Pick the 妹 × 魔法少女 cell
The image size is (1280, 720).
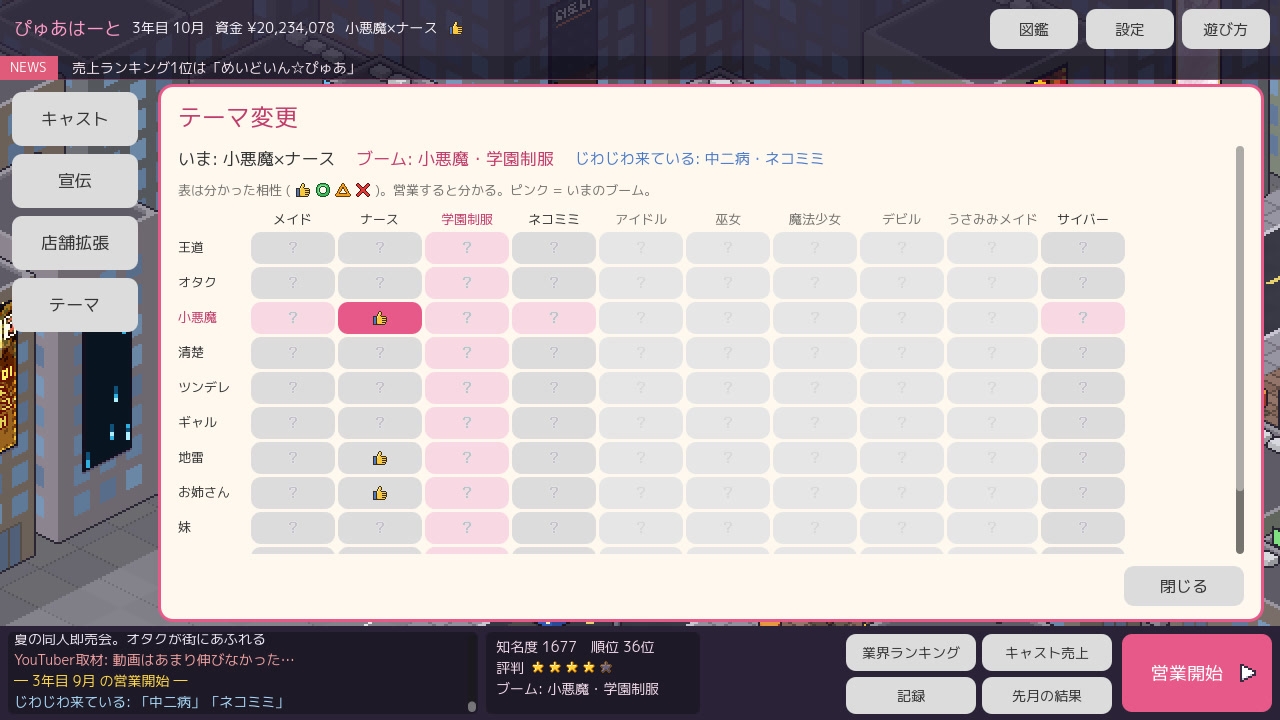coord(815,528)
